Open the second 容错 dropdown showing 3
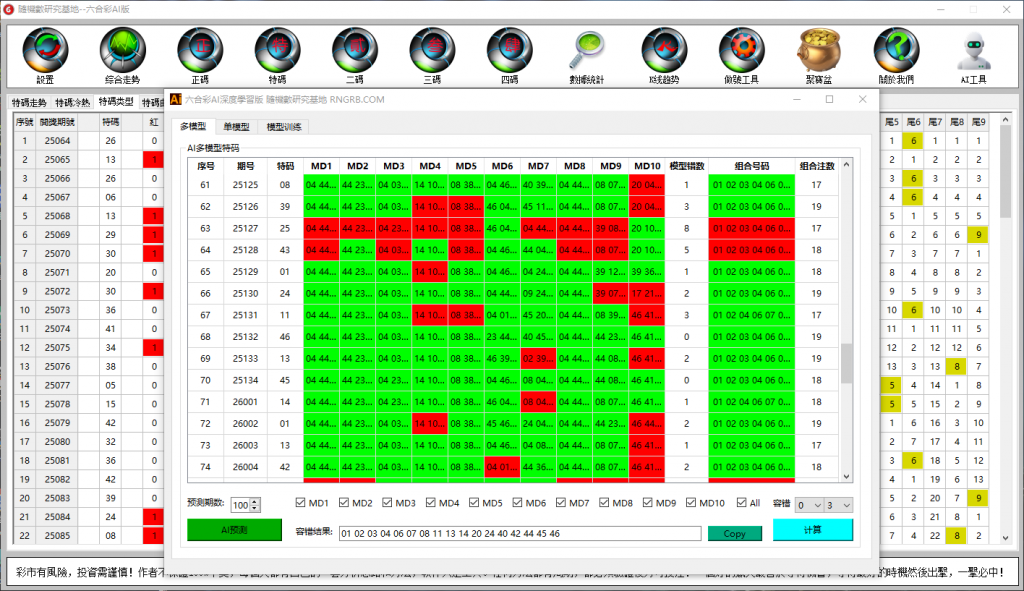Viewport: 1024px width, 591px height. (839, 505)
